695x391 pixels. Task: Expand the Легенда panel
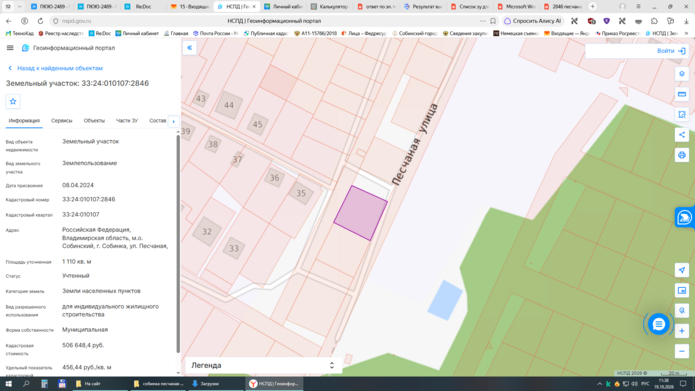coord(262,365)
